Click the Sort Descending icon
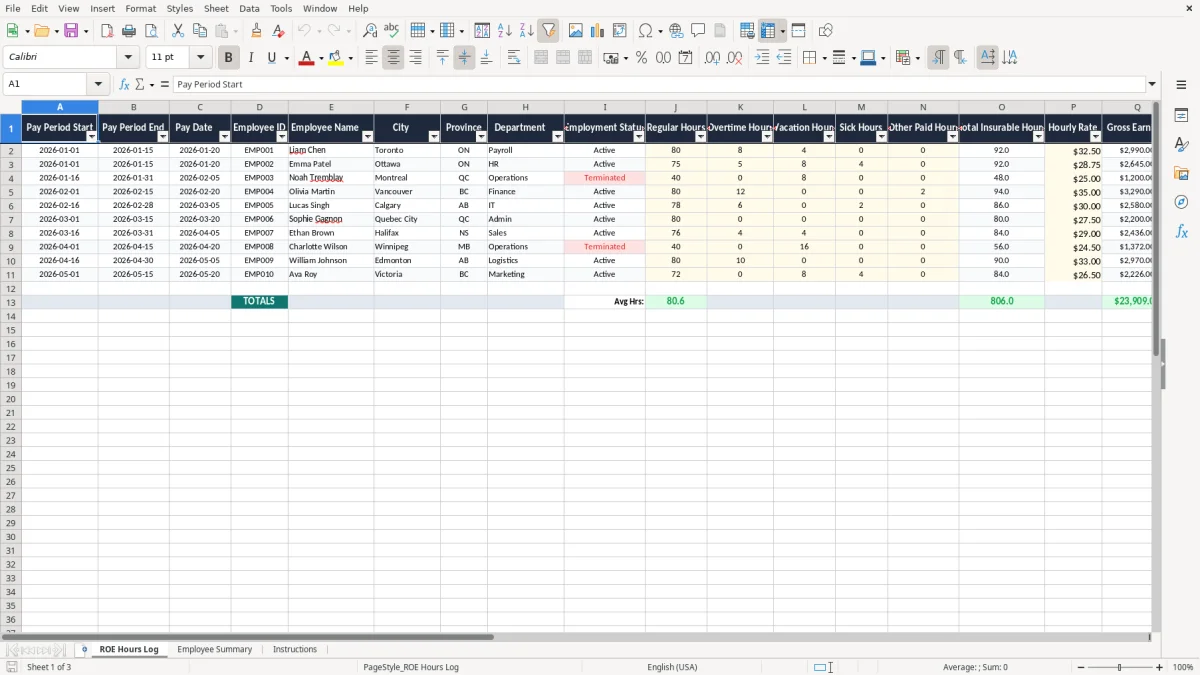Viewport: 1200px width, 675px height. coord(526,31)
